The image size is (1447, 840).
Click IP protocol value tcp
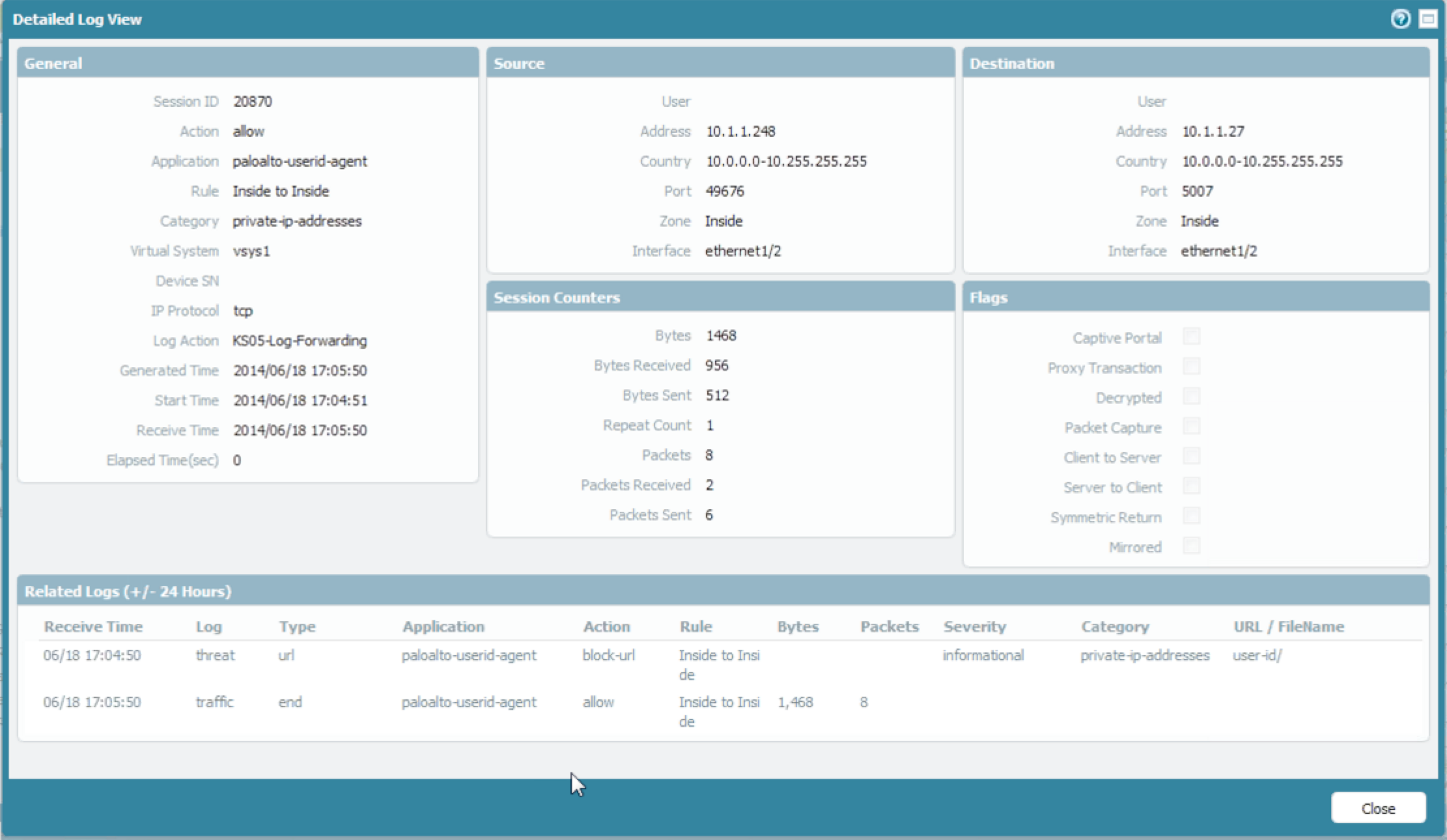coord(242,311)
